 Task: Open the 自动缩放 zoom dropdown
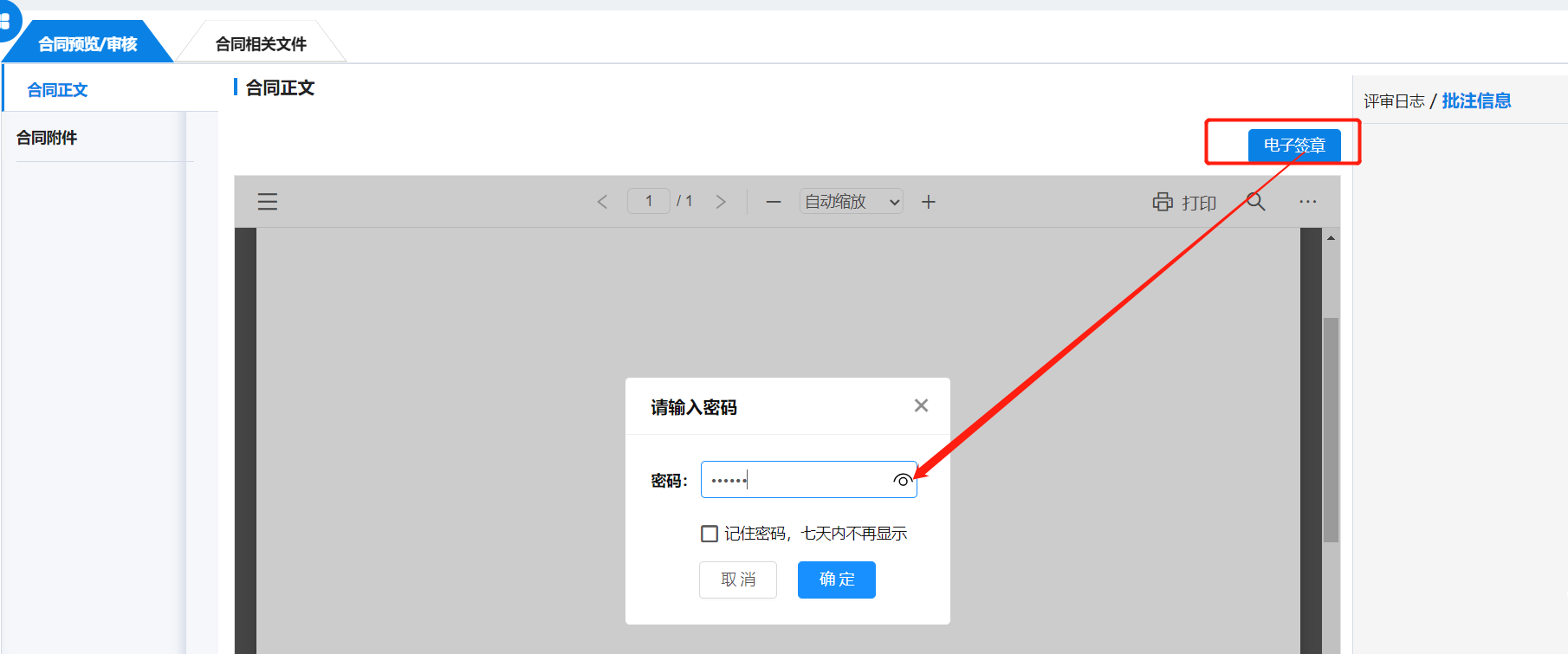tap(851, 202)
